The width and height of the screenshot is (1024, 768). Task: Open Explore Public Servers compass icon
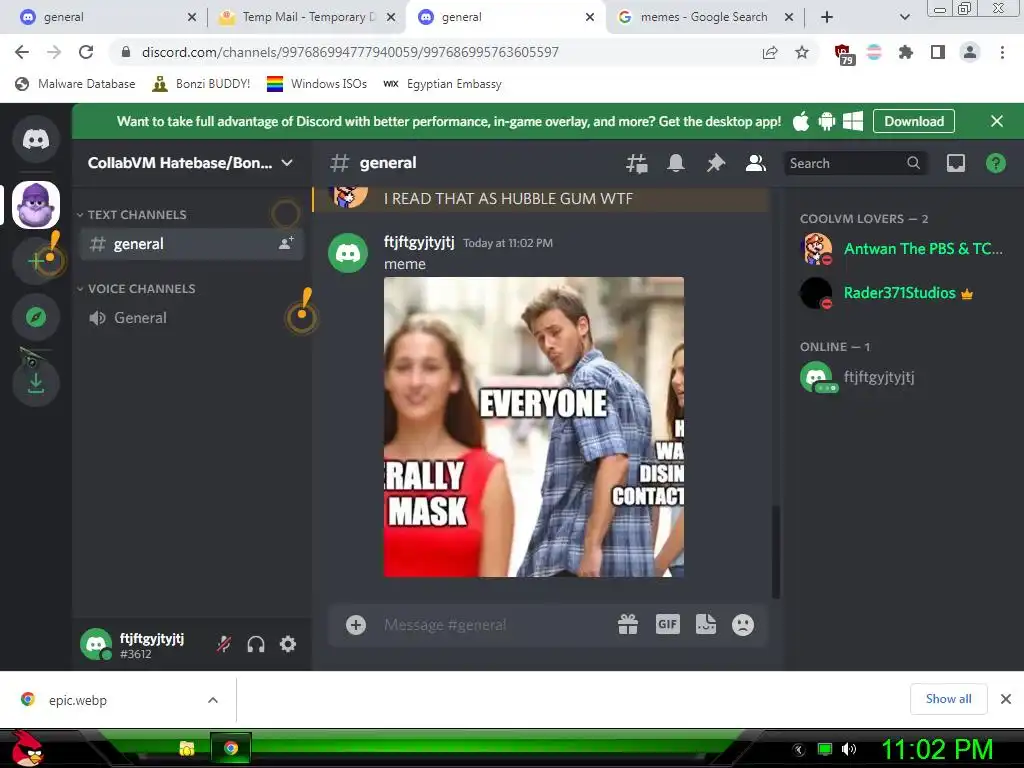tap(36, 317)
